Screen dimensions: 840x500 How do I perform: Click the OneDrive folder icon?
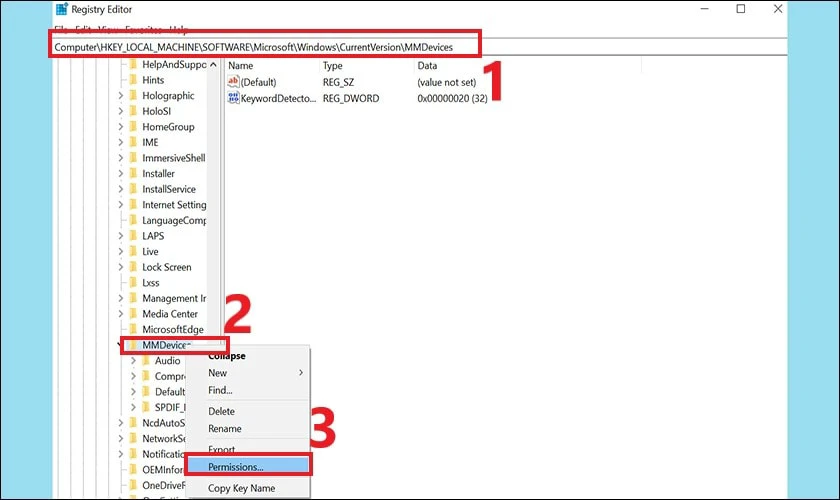tap(133, 485)
